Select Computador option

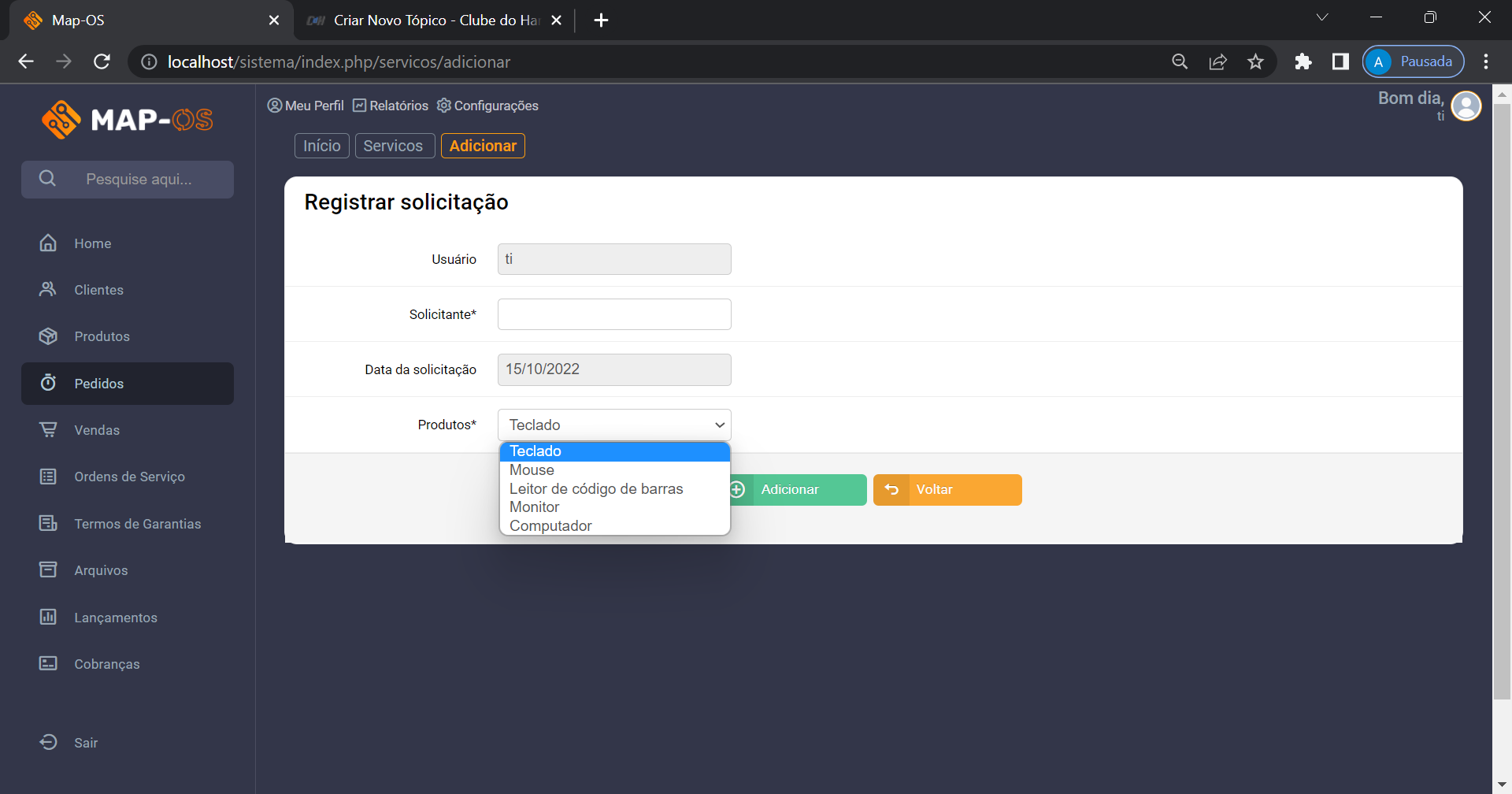[x=614, y=526]
